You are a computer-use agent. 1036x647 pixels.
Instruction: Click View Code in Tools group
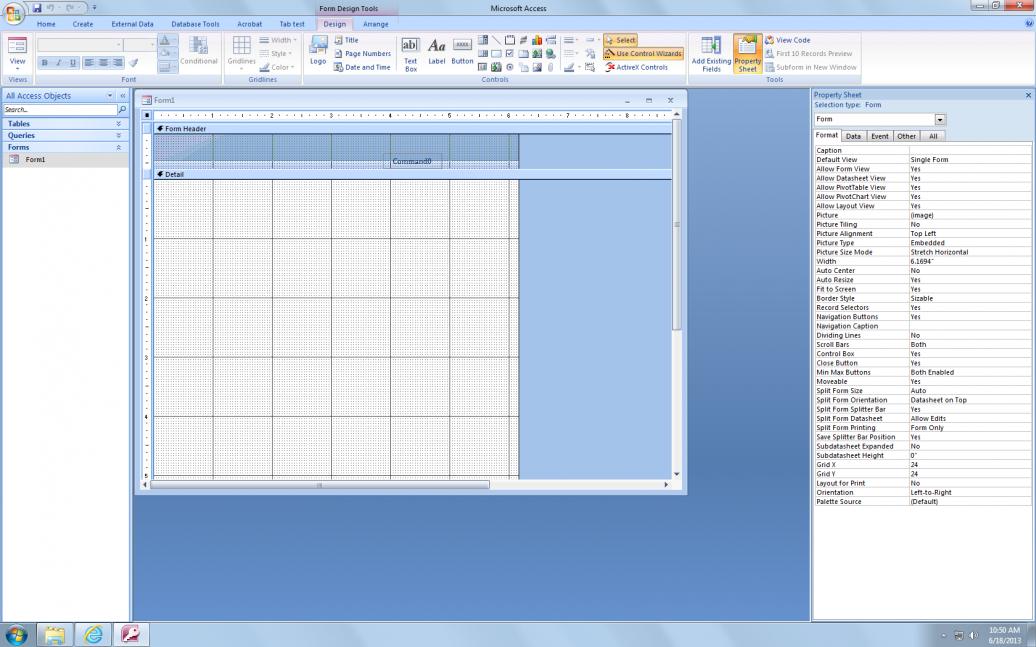tap(788, 40)
